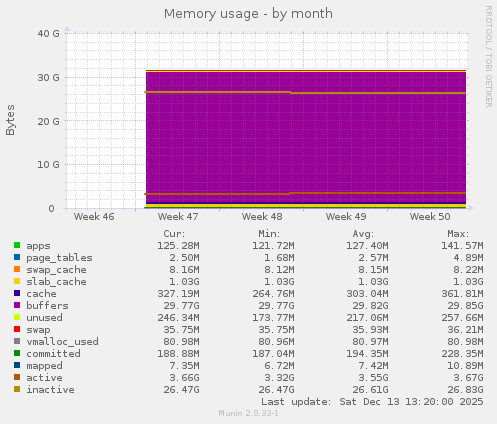The width and height of the screenshot is (497, 424).
Task: Click the 'Avg:' column header
Action: pos(363,234)
